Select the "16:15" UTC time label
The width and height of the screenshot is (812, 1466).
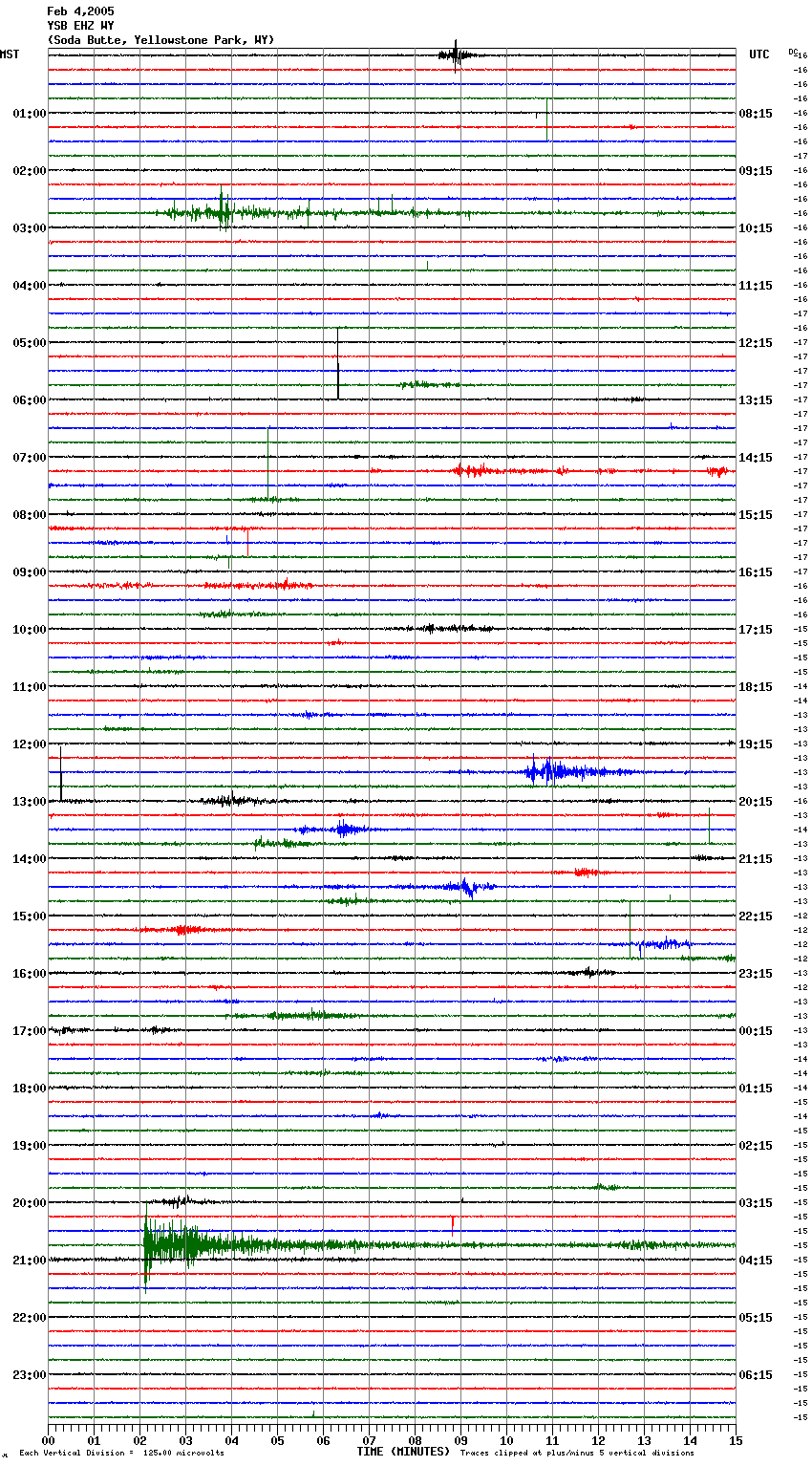coord(756,572)
